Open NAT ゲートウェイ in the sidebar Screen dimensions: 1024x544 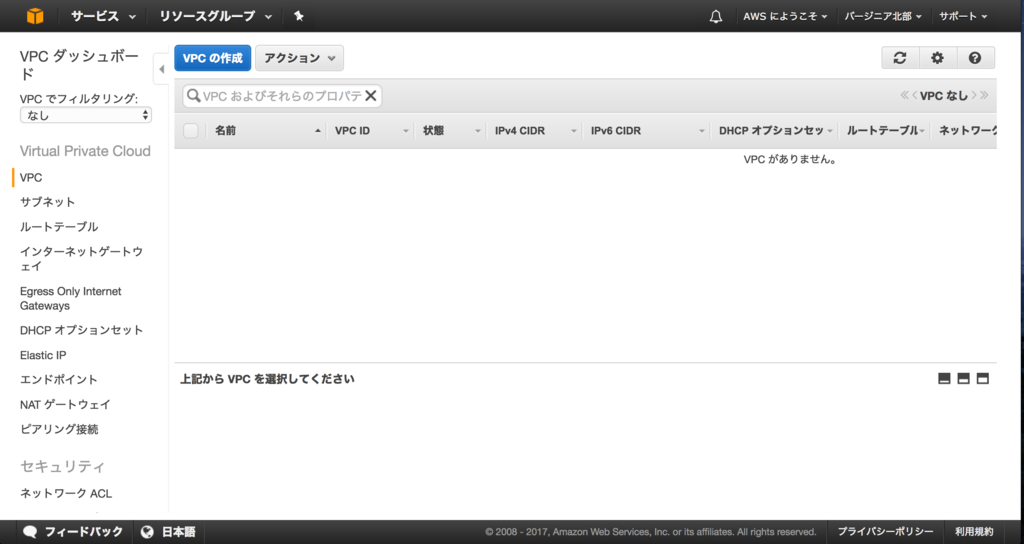(x=65, y=404)
